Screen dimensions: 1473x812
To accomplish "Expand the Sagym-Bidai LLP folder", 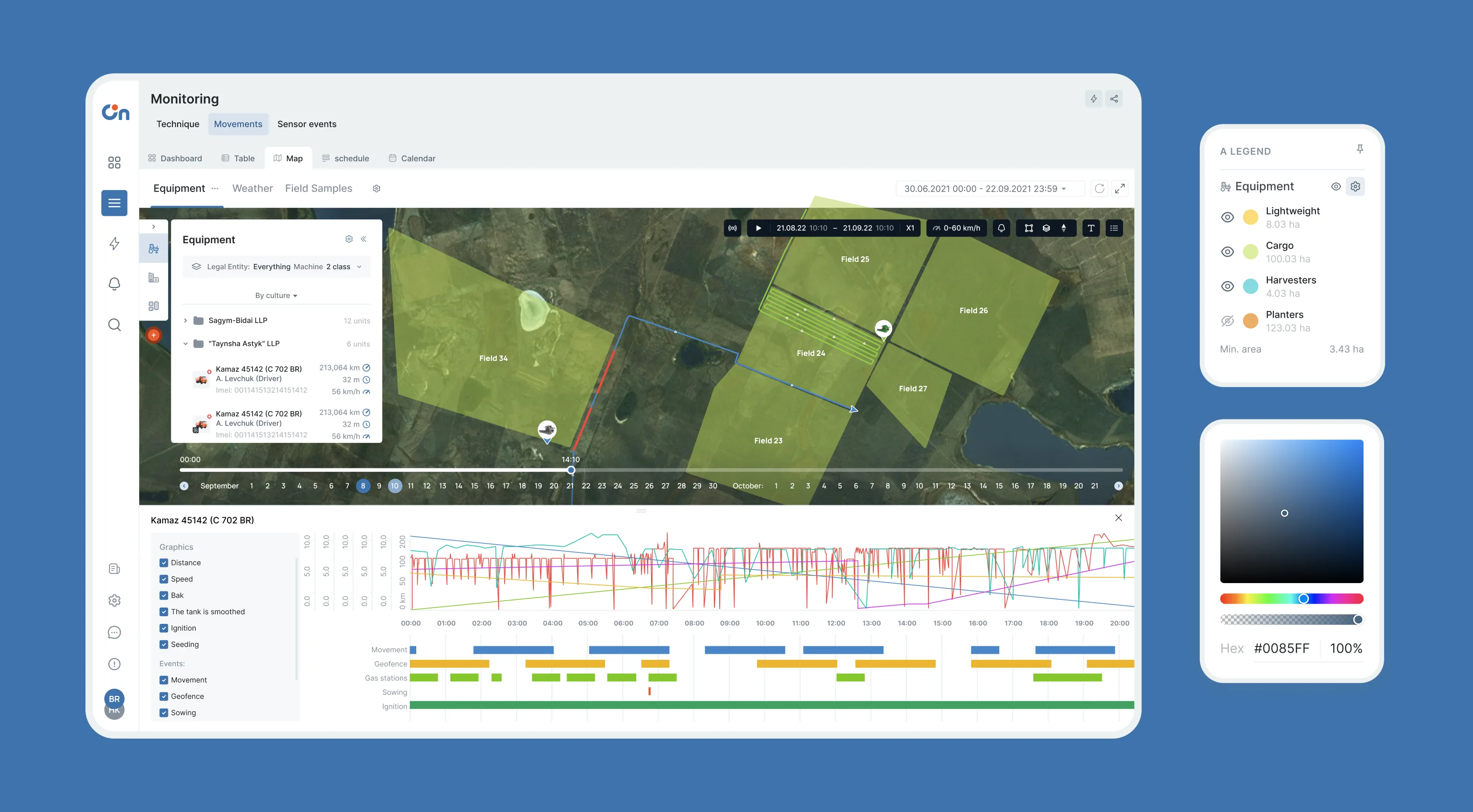I will click(185, 321).
